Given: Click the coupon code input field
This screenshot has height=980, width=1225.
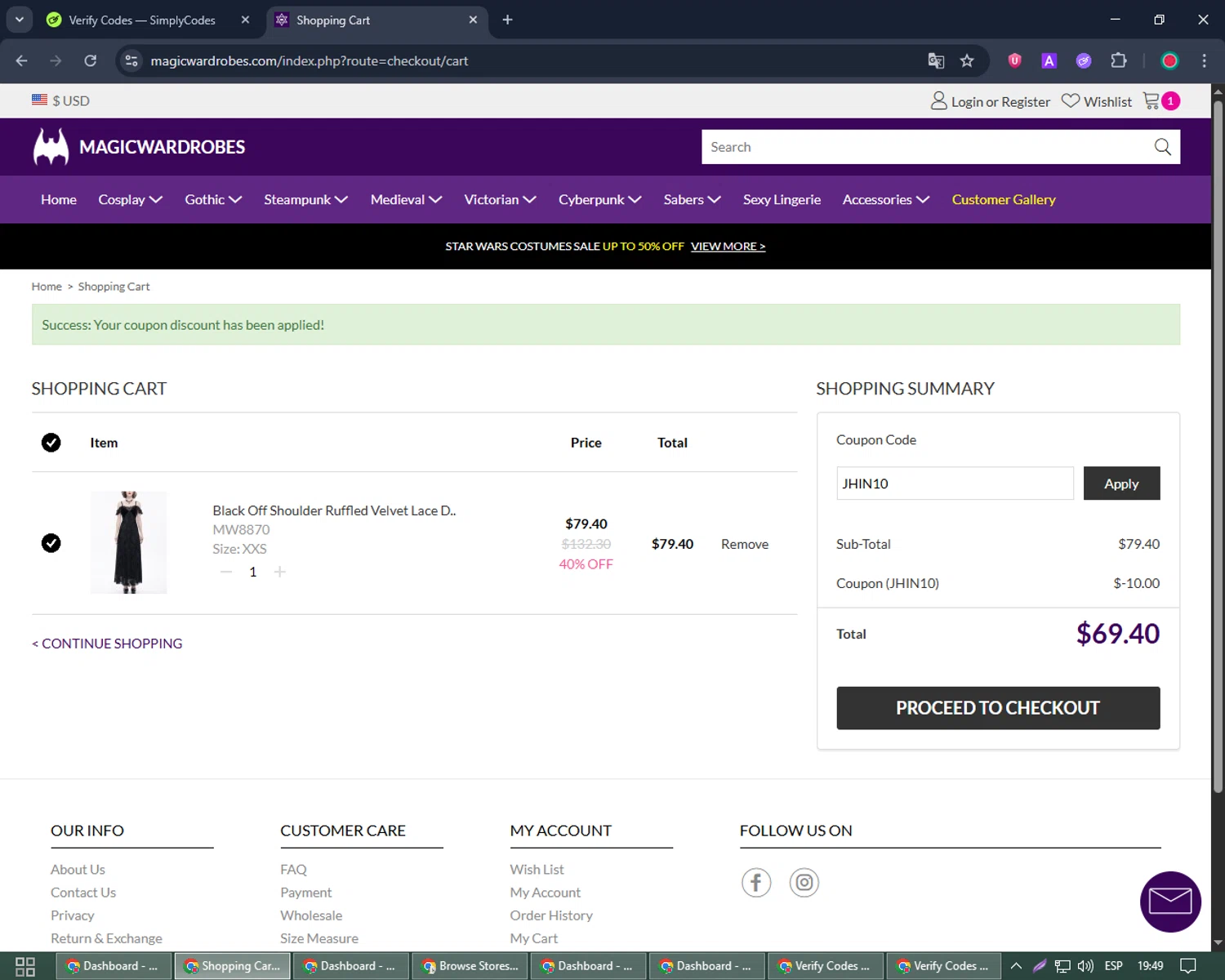Looking at the screenshot, I should pyautogui.click(x=955, y=483).
